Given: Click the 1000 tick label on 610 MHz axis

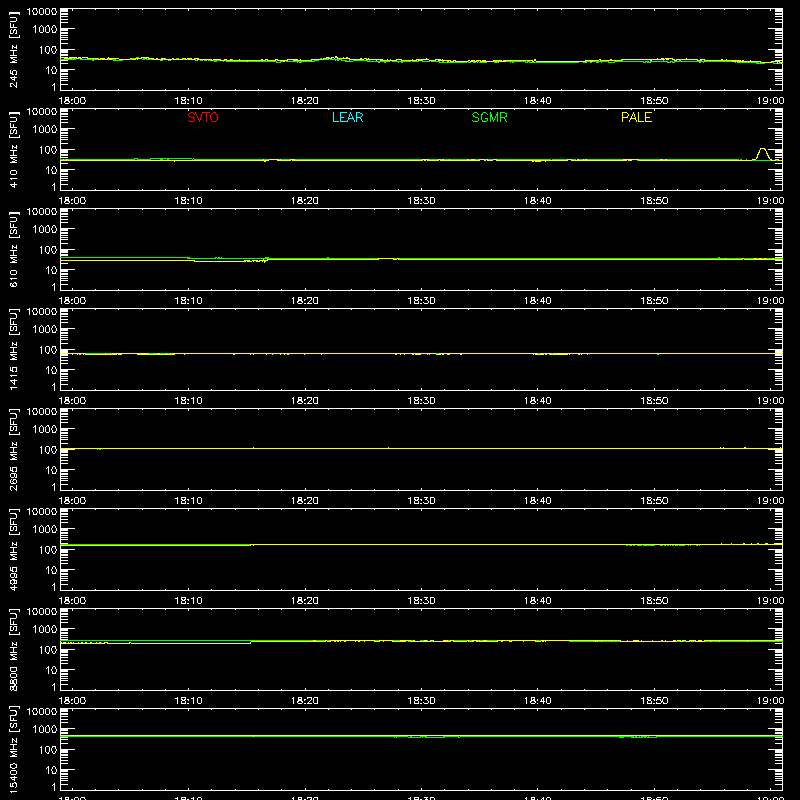Looking at the screenshot, I should click(x=45, y=230).
